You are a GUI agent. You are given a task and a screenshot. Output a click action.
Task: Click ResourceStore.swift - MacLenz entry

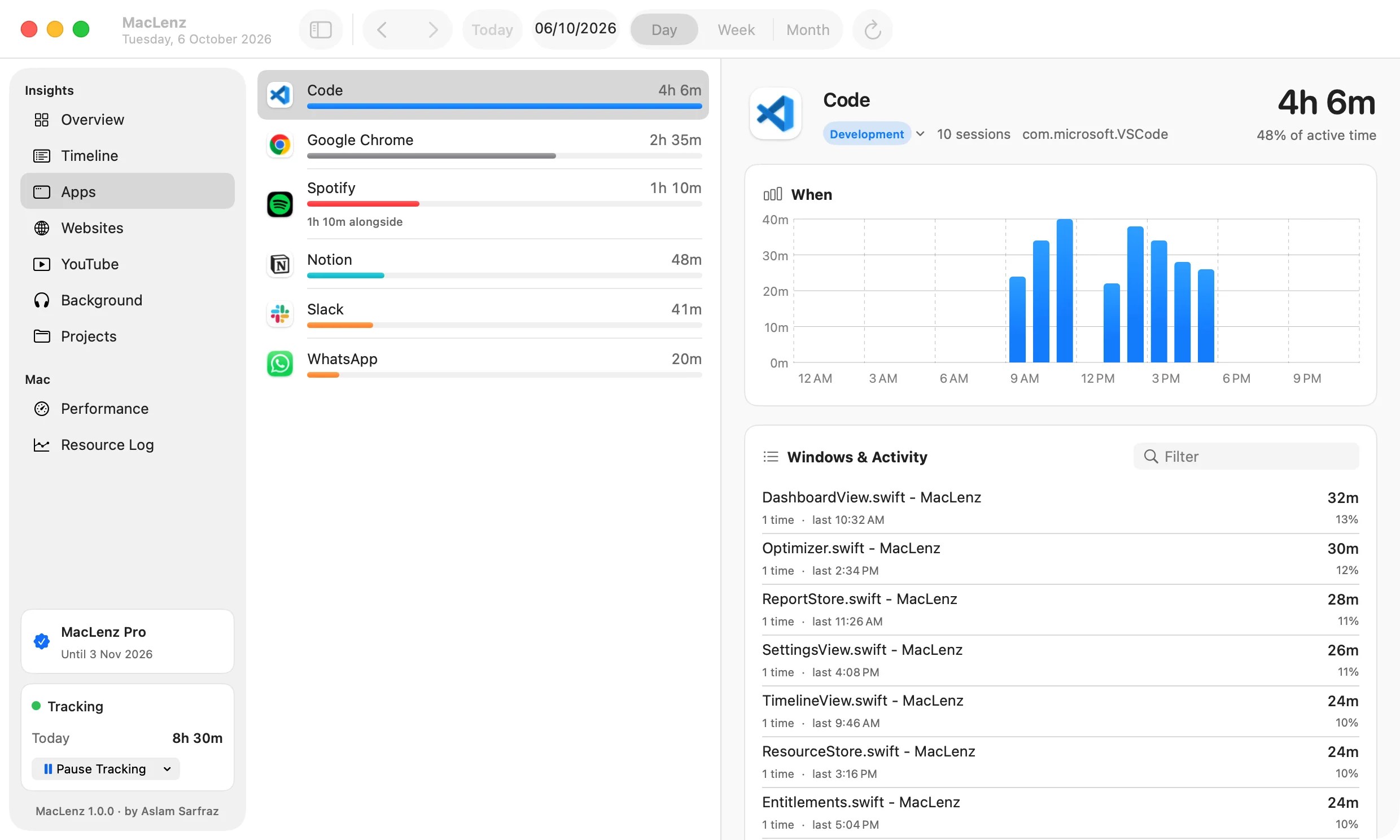(1060, 762)
